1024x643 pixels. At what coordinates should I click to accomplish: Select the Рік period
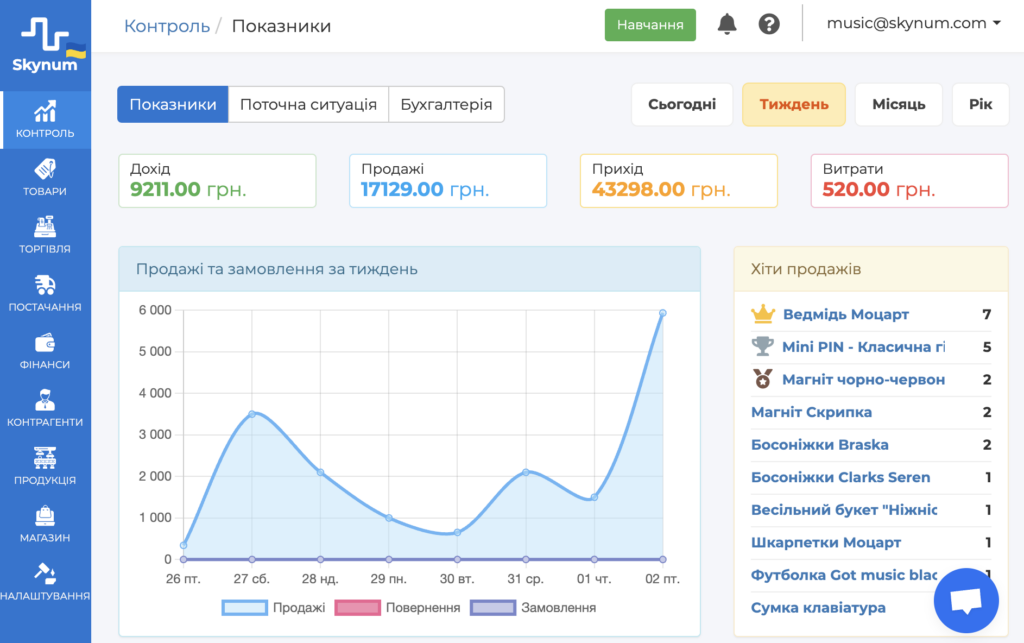pyautogui.click(x=980, y=104)
